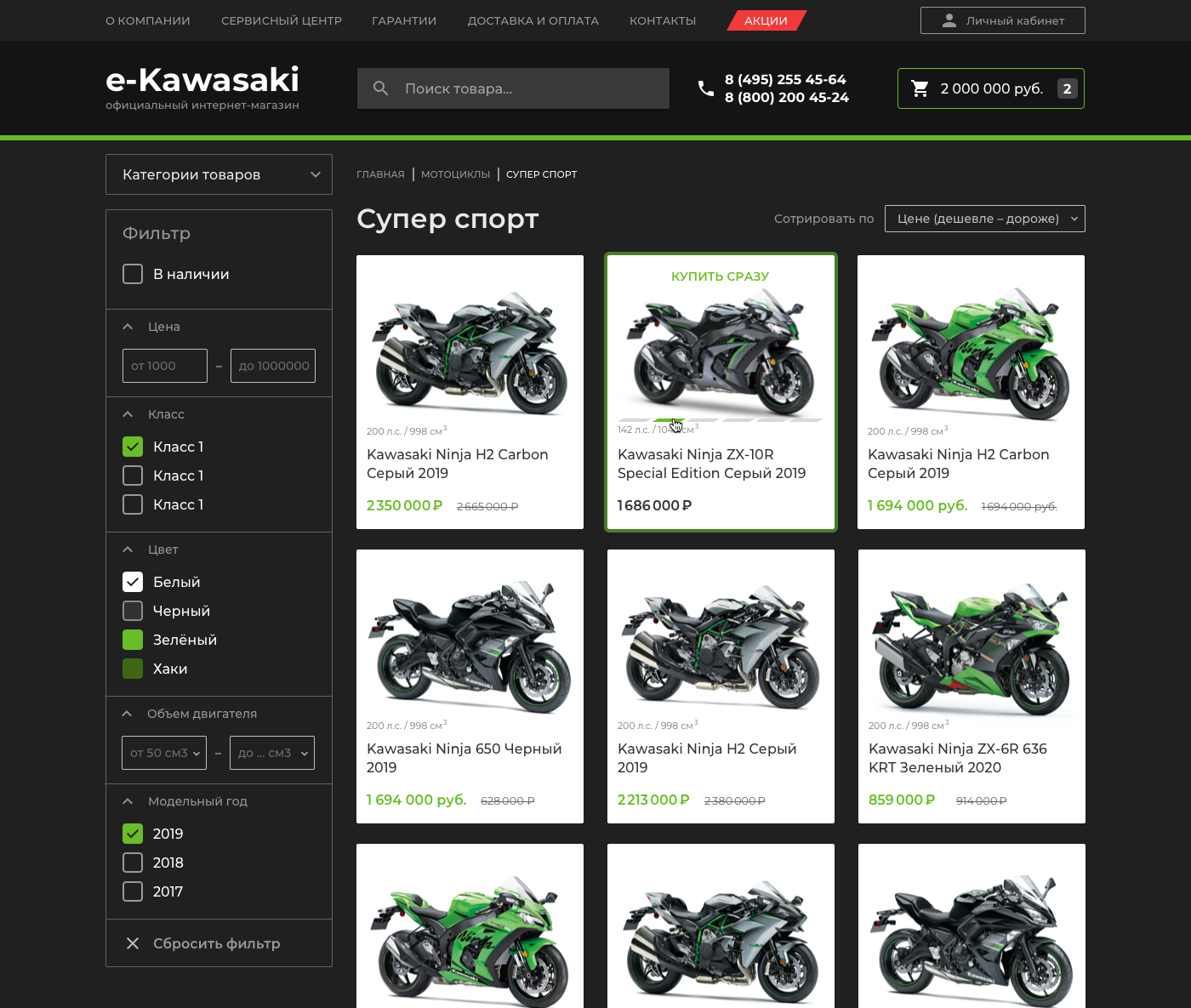This screenshot has height=1008, width=1191.
Task: Open the sort order dropdown Цене (дешевле – дороже)
Action: point(985,219)
